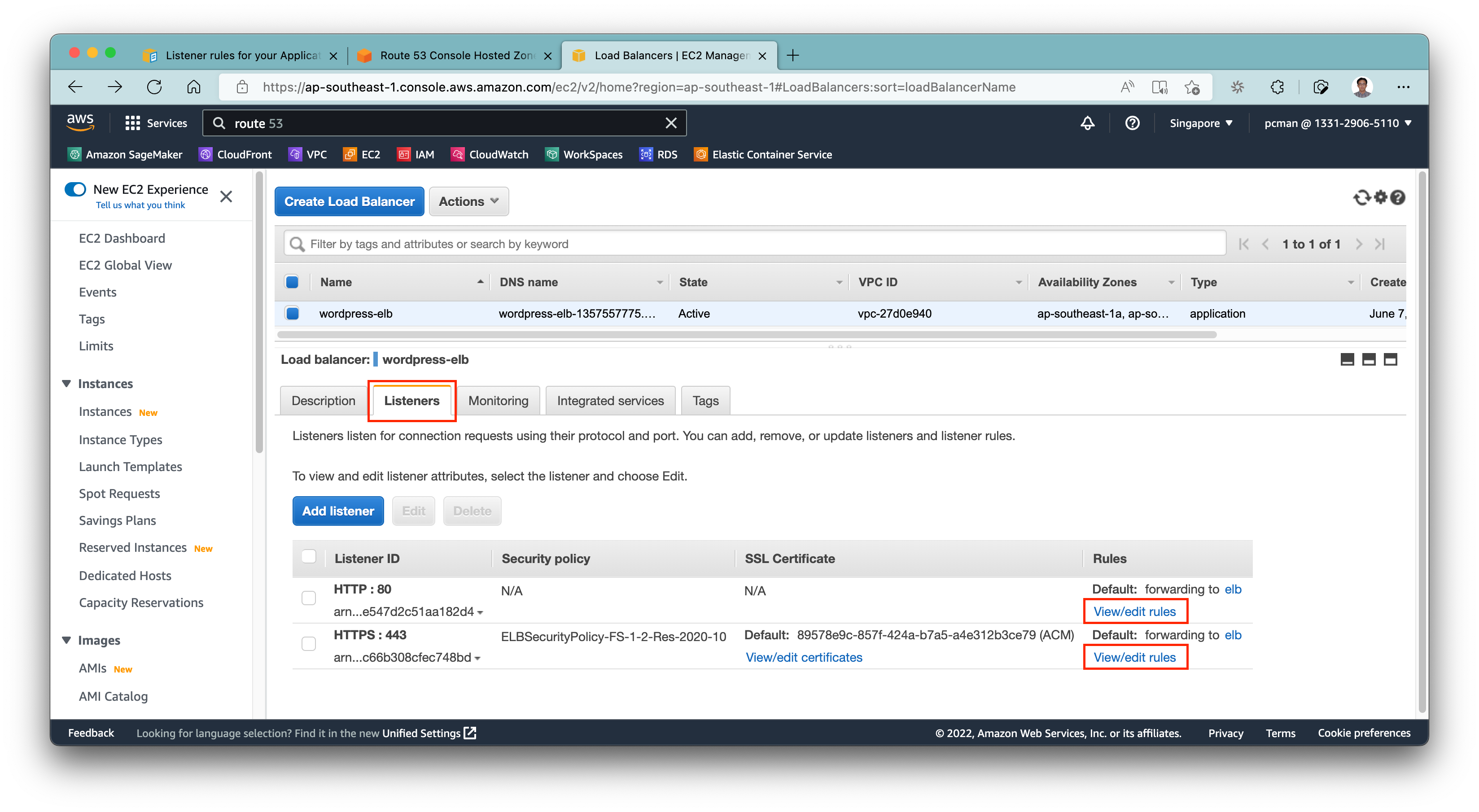This screenshot has height=812, width=1479.
Task: Open Amazon SageMaker shortcut
Action: point(125,154)
